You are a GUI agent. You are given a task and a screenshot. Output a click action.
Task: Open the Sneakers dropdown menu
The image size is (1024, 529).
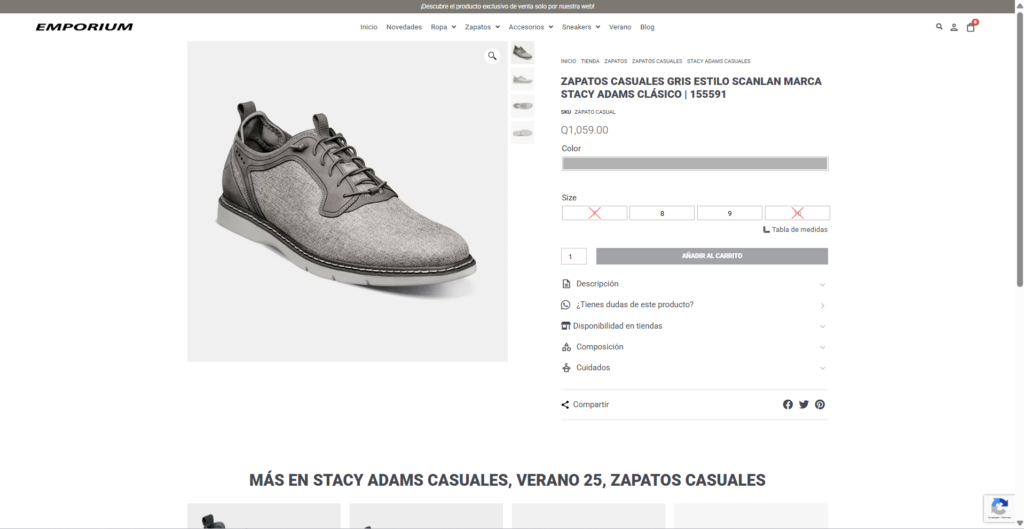click(581, 27)
